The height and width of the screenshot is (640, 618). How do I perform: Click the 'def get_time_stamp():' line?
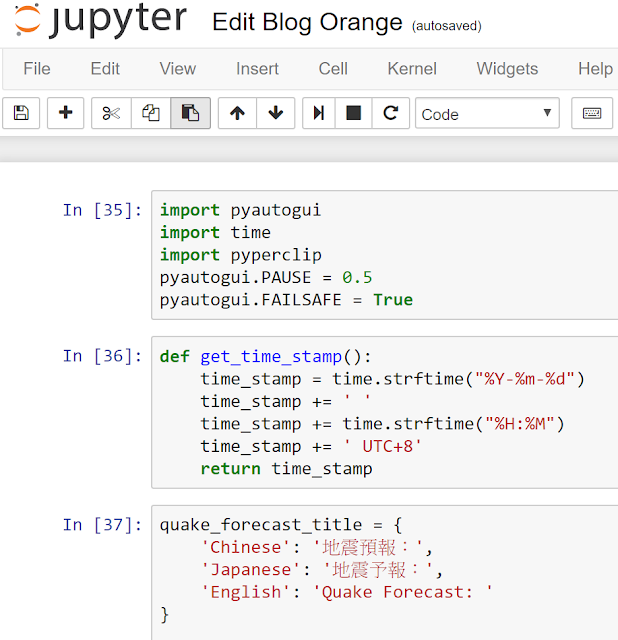click(x=265, y=357)
